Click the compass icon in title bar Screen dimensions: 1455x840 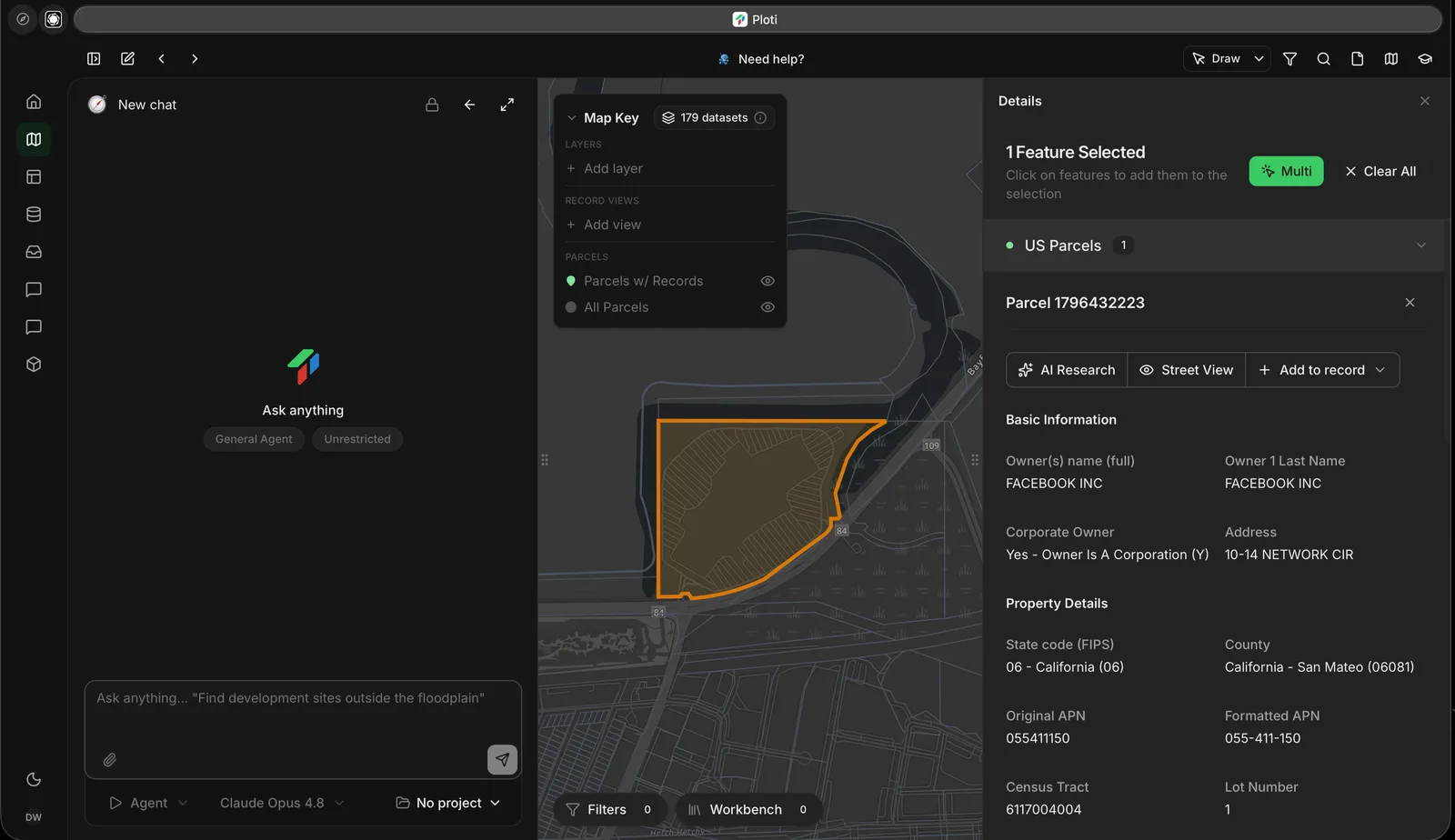tap(23, 19)
